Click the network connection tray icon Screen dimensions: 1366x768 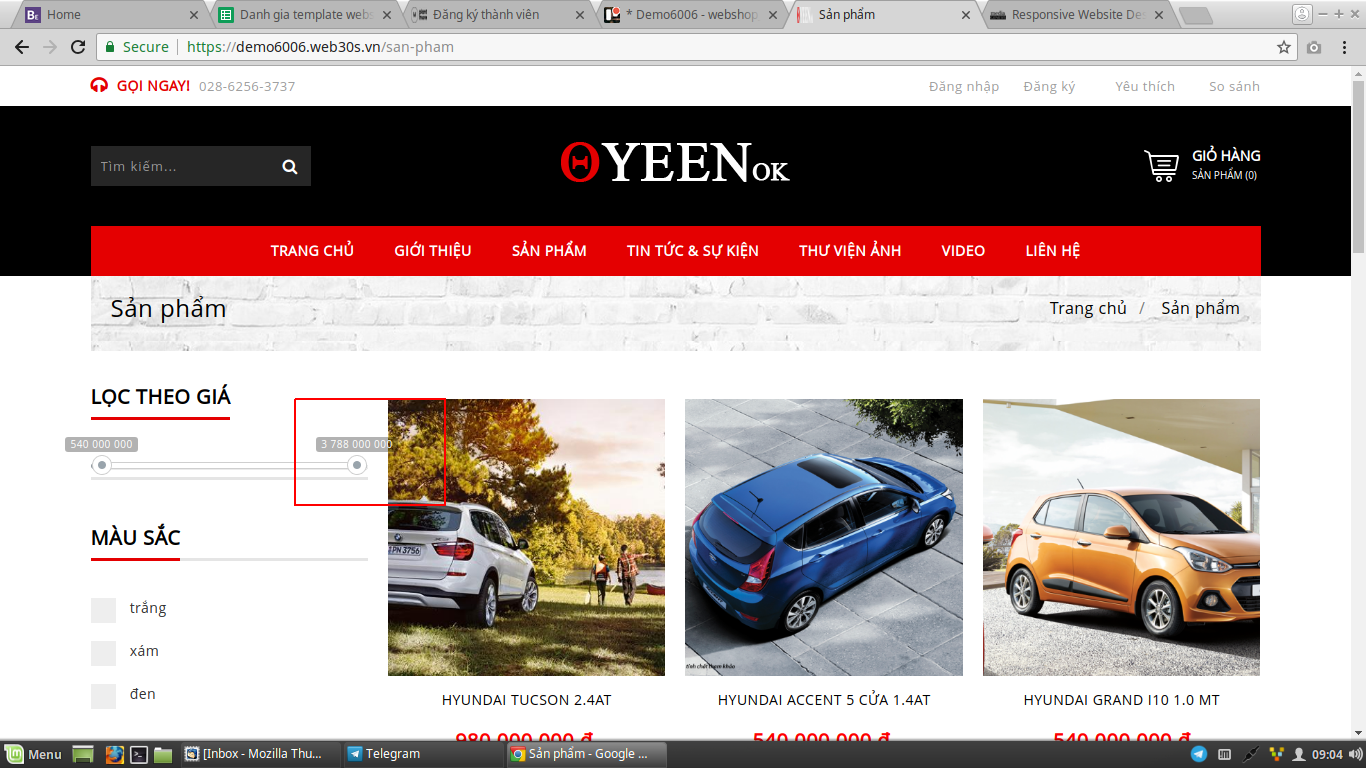[1250, 754]
